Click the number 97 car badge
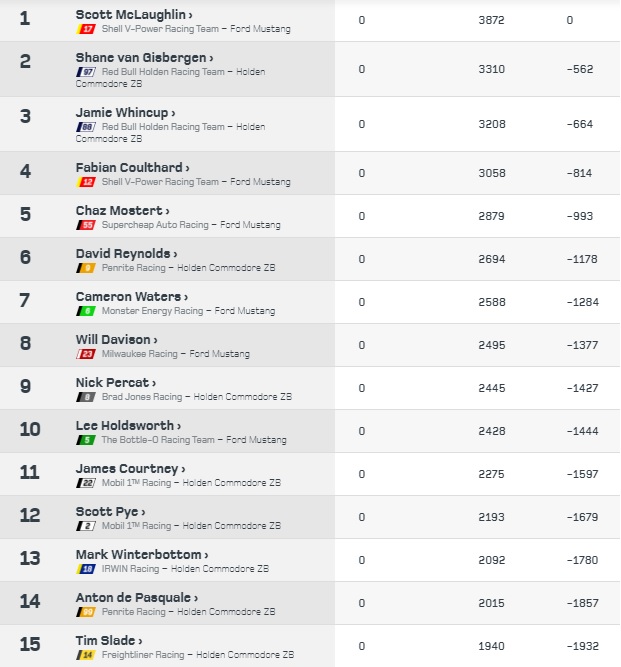Viewport: 621px width, 667px height. point(85,72)
